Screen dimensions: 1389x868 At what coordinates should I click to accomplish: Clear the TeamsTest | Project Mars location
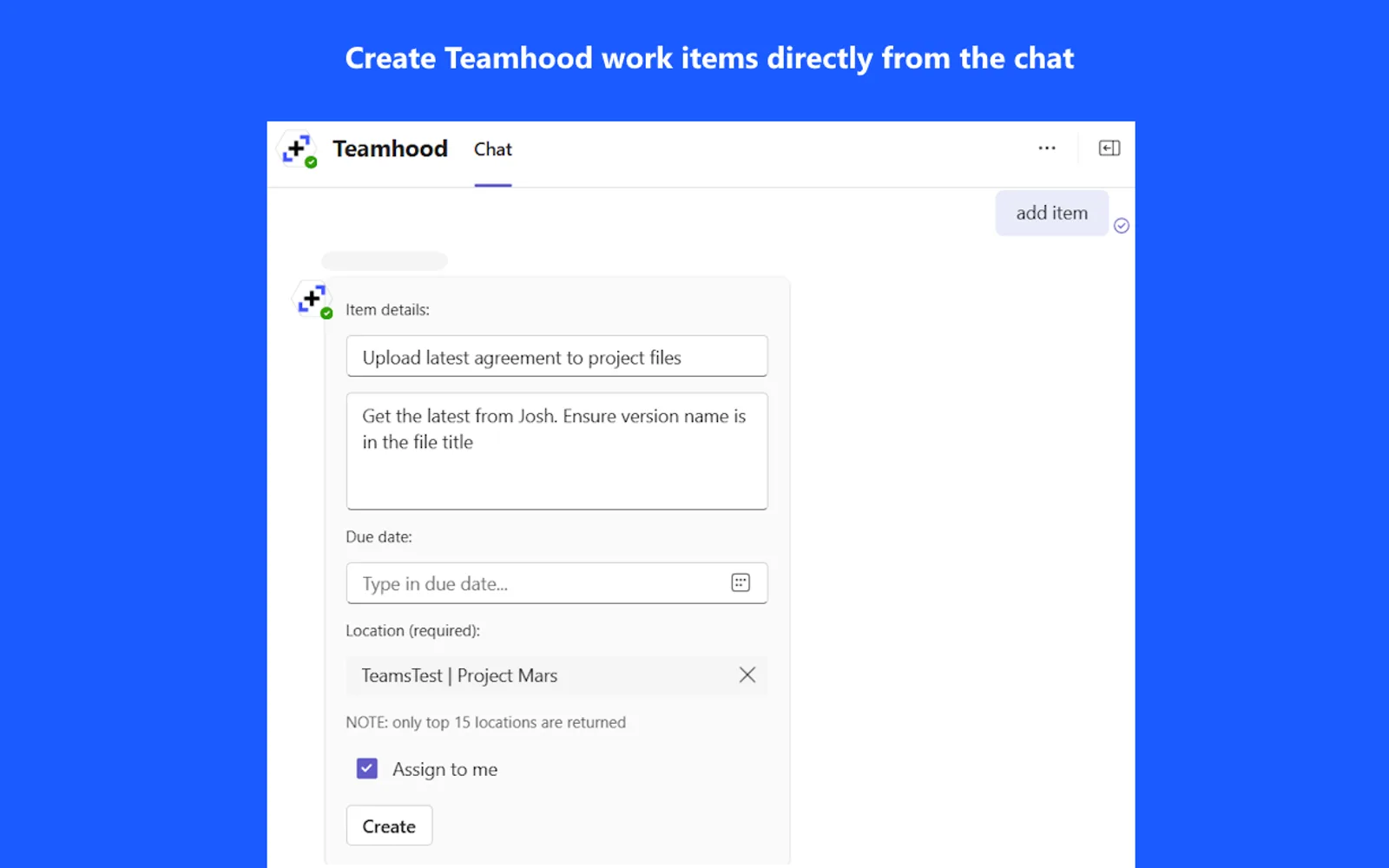747,674
